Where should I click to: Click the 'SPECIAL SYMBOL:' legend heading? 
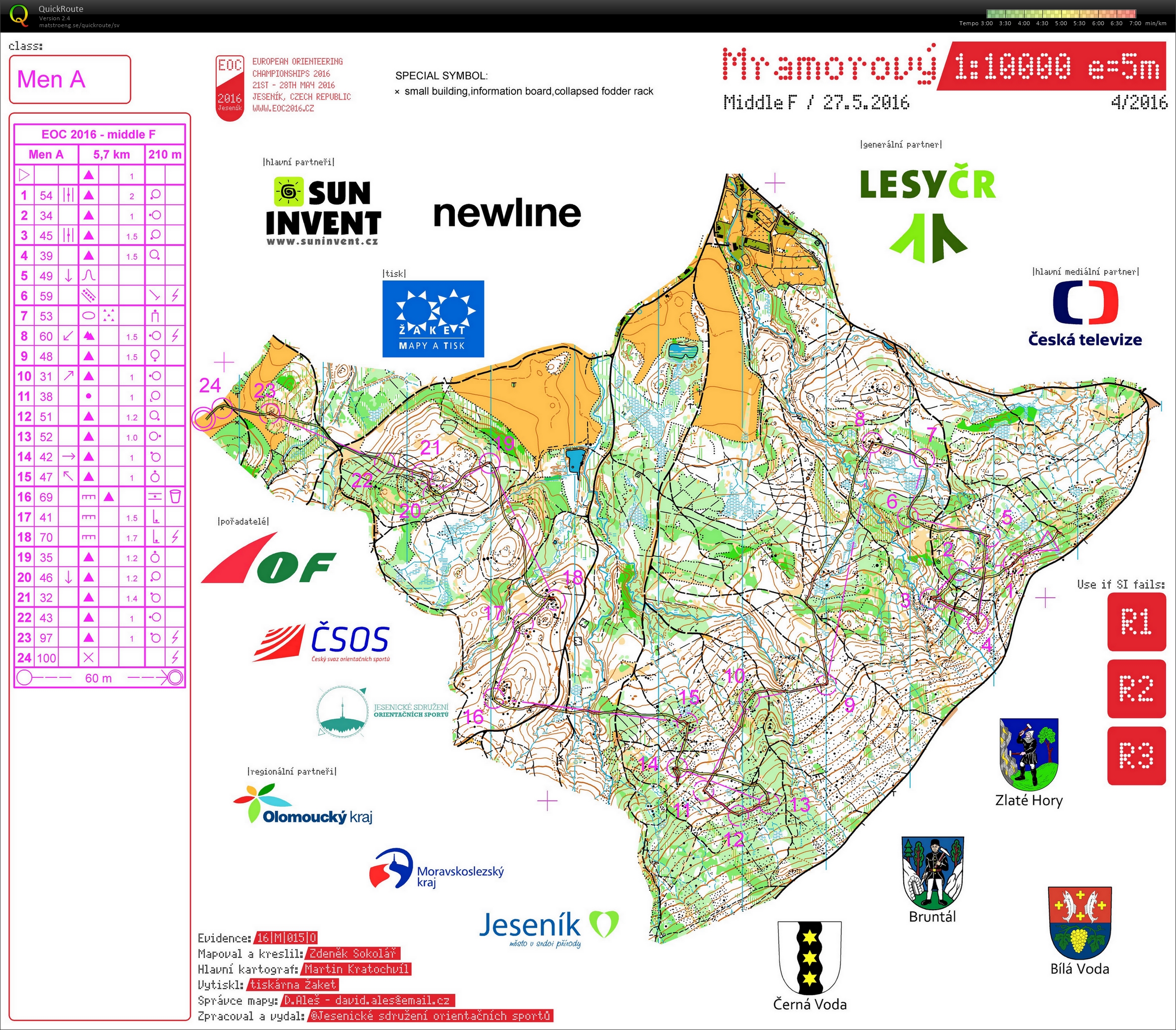(x=441, y=76)
